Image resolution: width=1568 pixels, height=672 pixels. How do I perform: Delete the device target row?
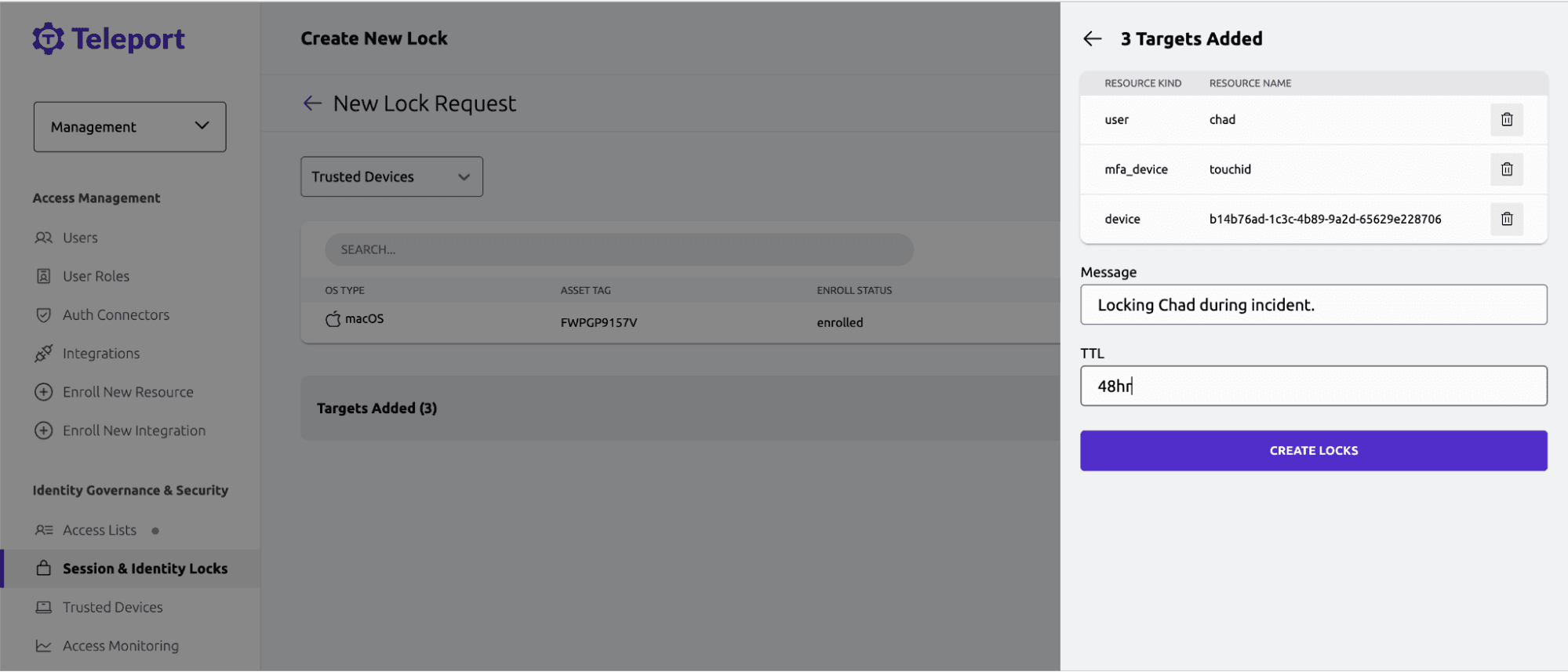pos(1506,219)
